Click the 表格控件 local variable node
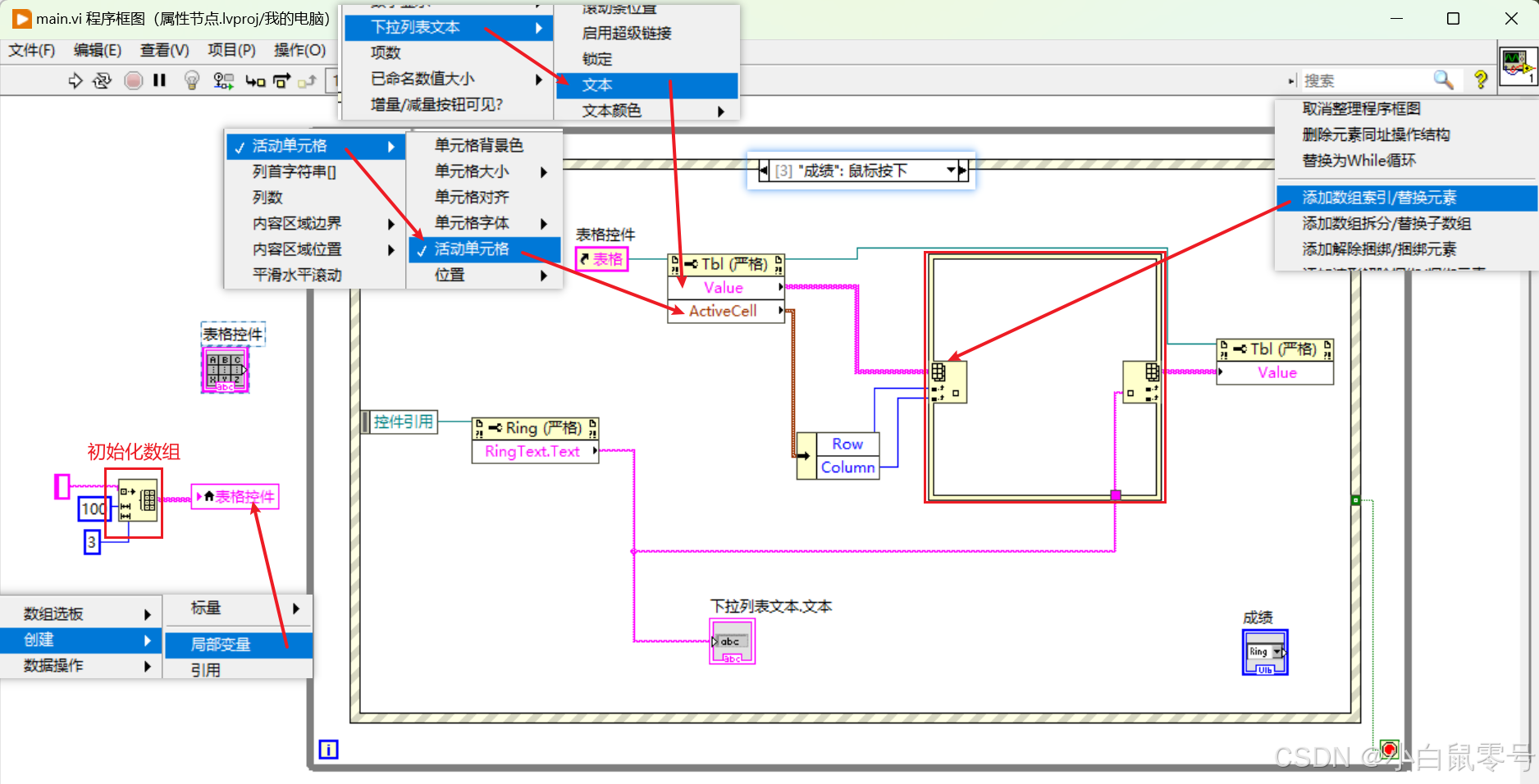Image resolution: width=1539 pixels, height=784 pixels. click(x=235, y=496)
